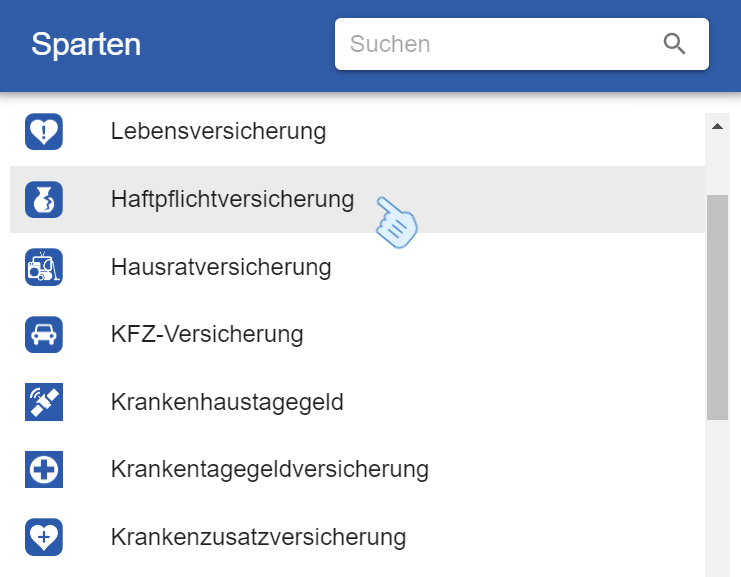Click the Lebensversicherung heart icon
Screen dimensions: 741x577
pyautogui.click(x=44, y=131)
